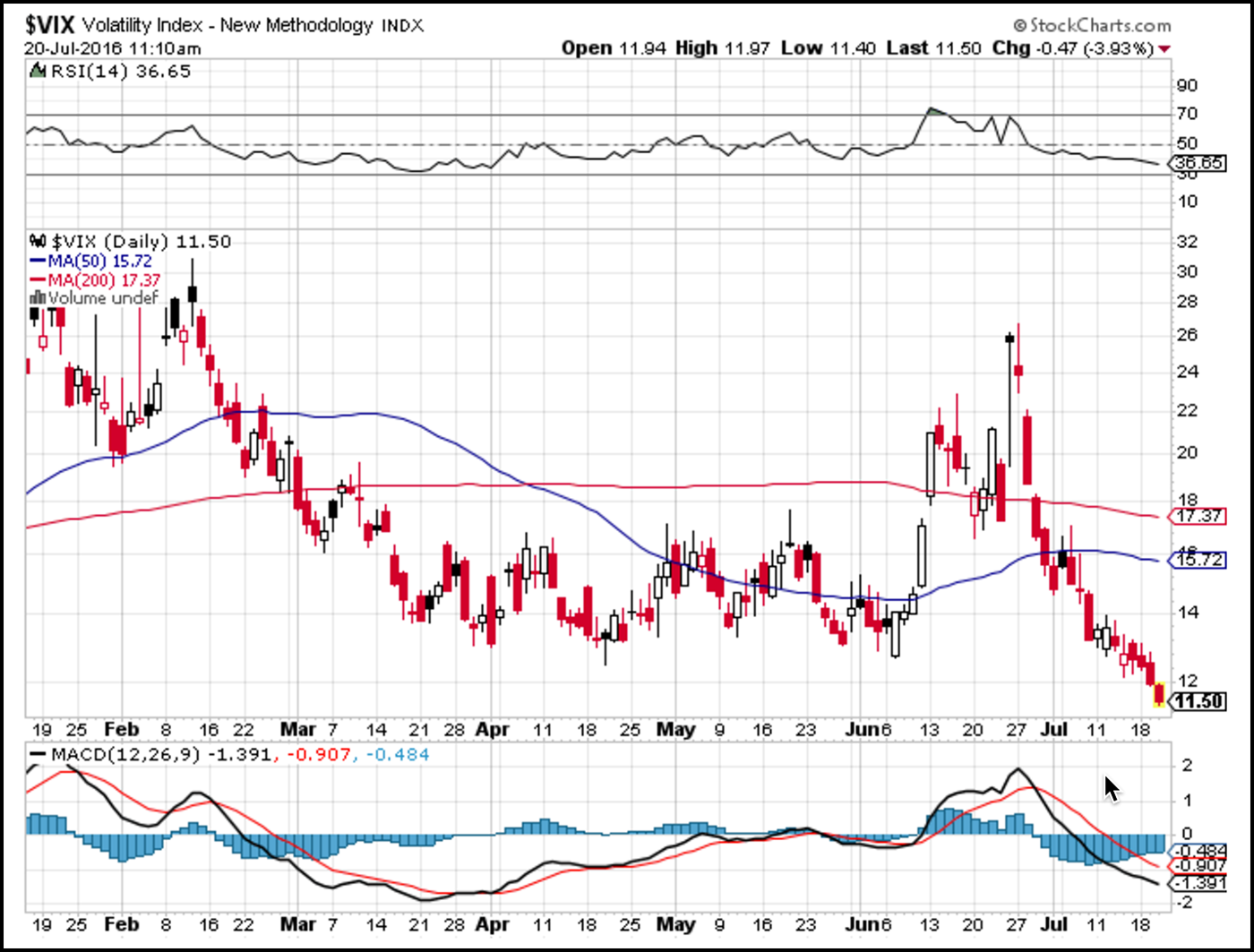1254x952 pixels.
Task: Click the 36.65 RSI value tag on axis
Action: [1197, 163]
